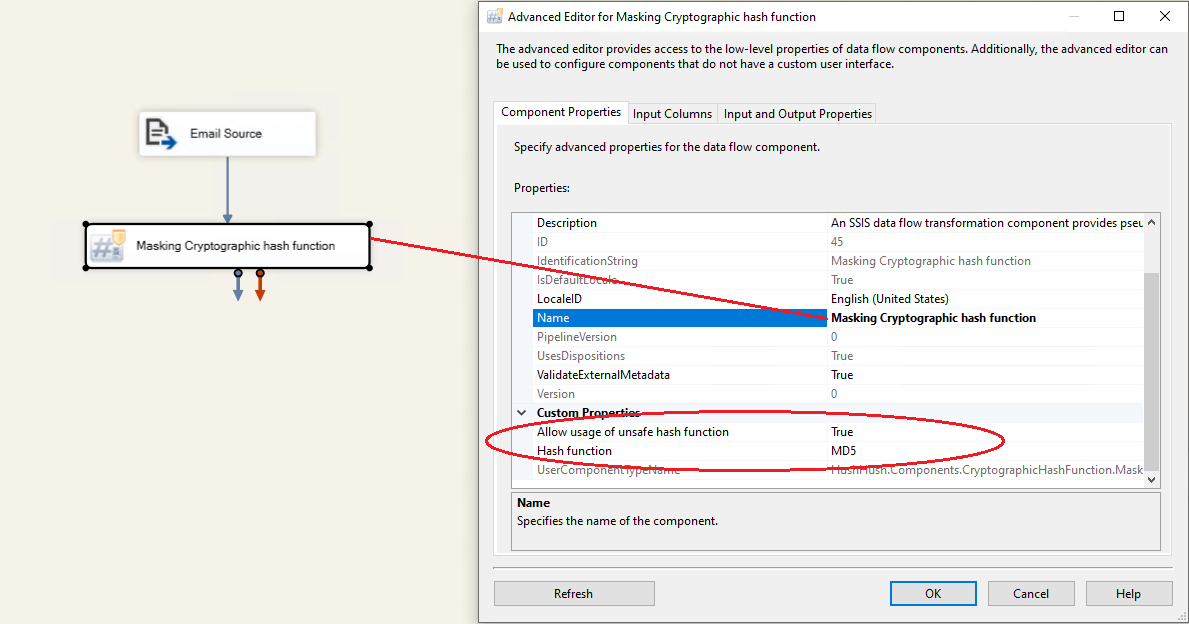
Task: Select the Hash function MD5 value
Action: click(985, 451)
